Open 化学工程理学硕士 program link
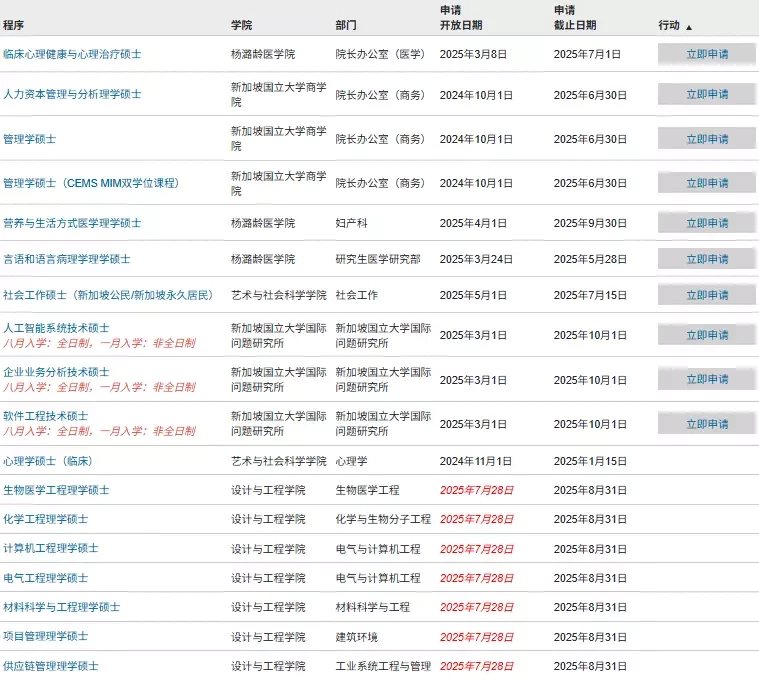 point(46,519)
